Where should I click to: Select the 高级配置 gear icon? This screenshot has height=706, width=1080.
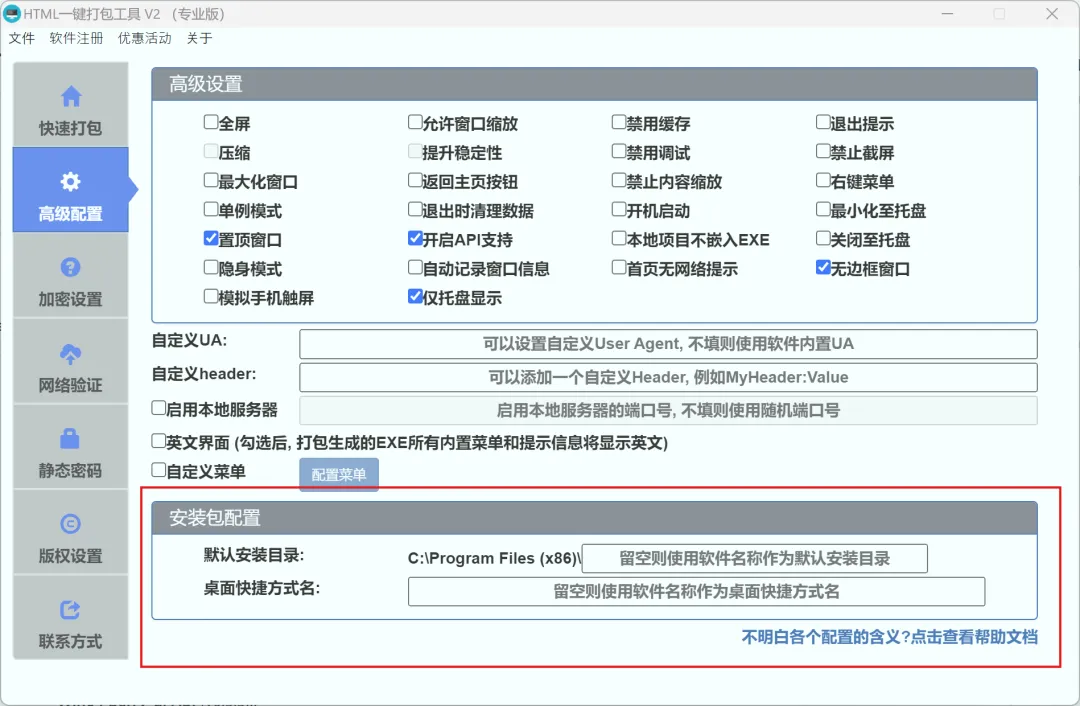tap(70, 182)
